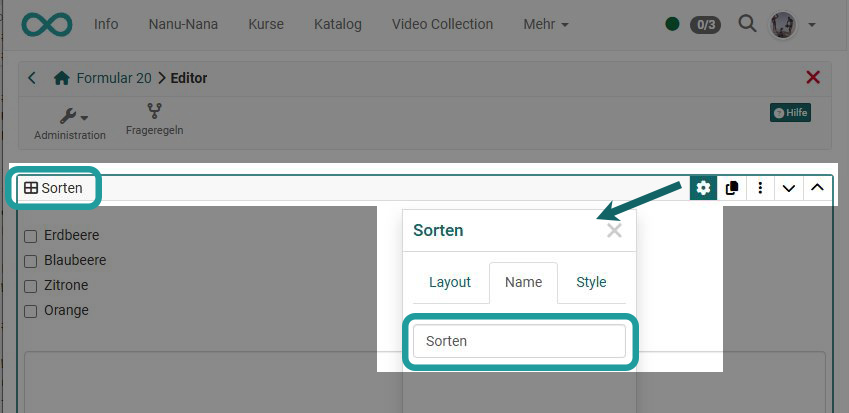Click the Hilfe help button
The width and height of the screenshot is (849, 413).
[791, 113]
